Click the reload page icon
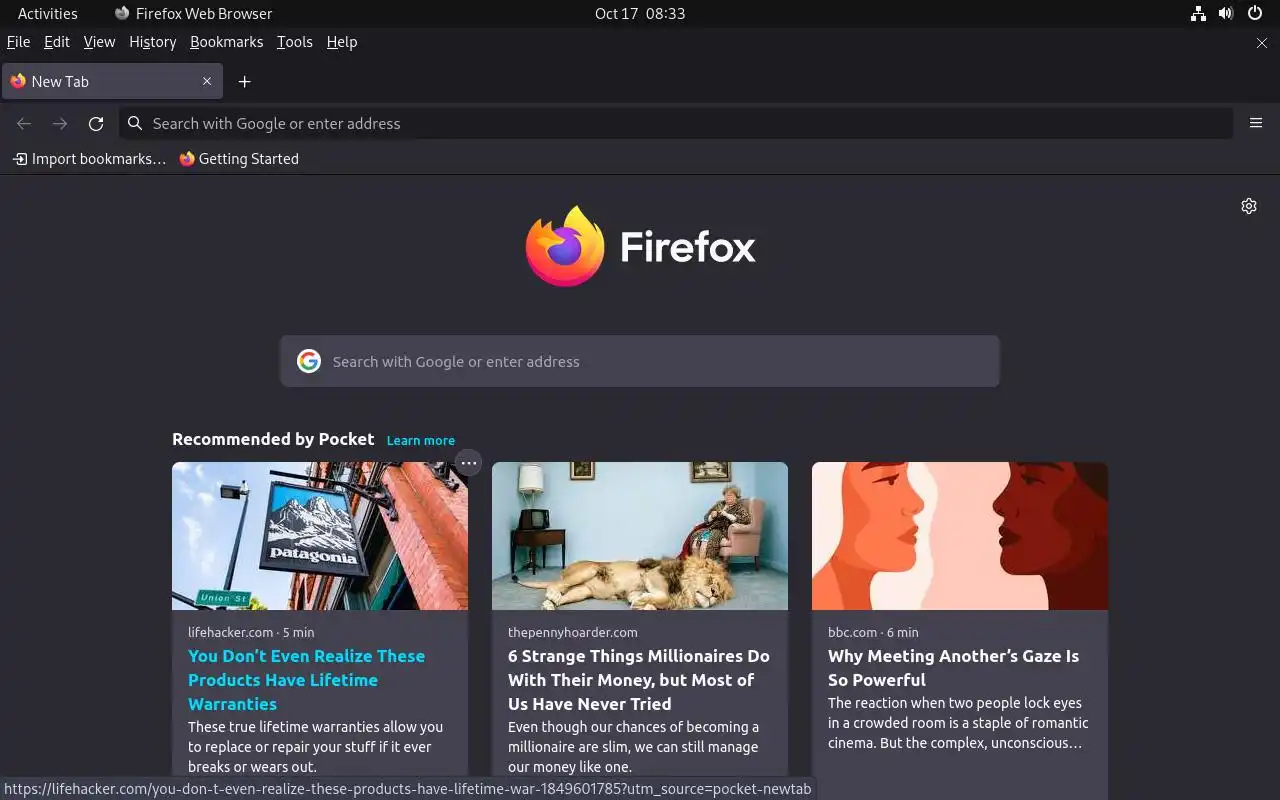This screenshot has width=1280, height=800. pyautogui.click(x=96, y=124)
